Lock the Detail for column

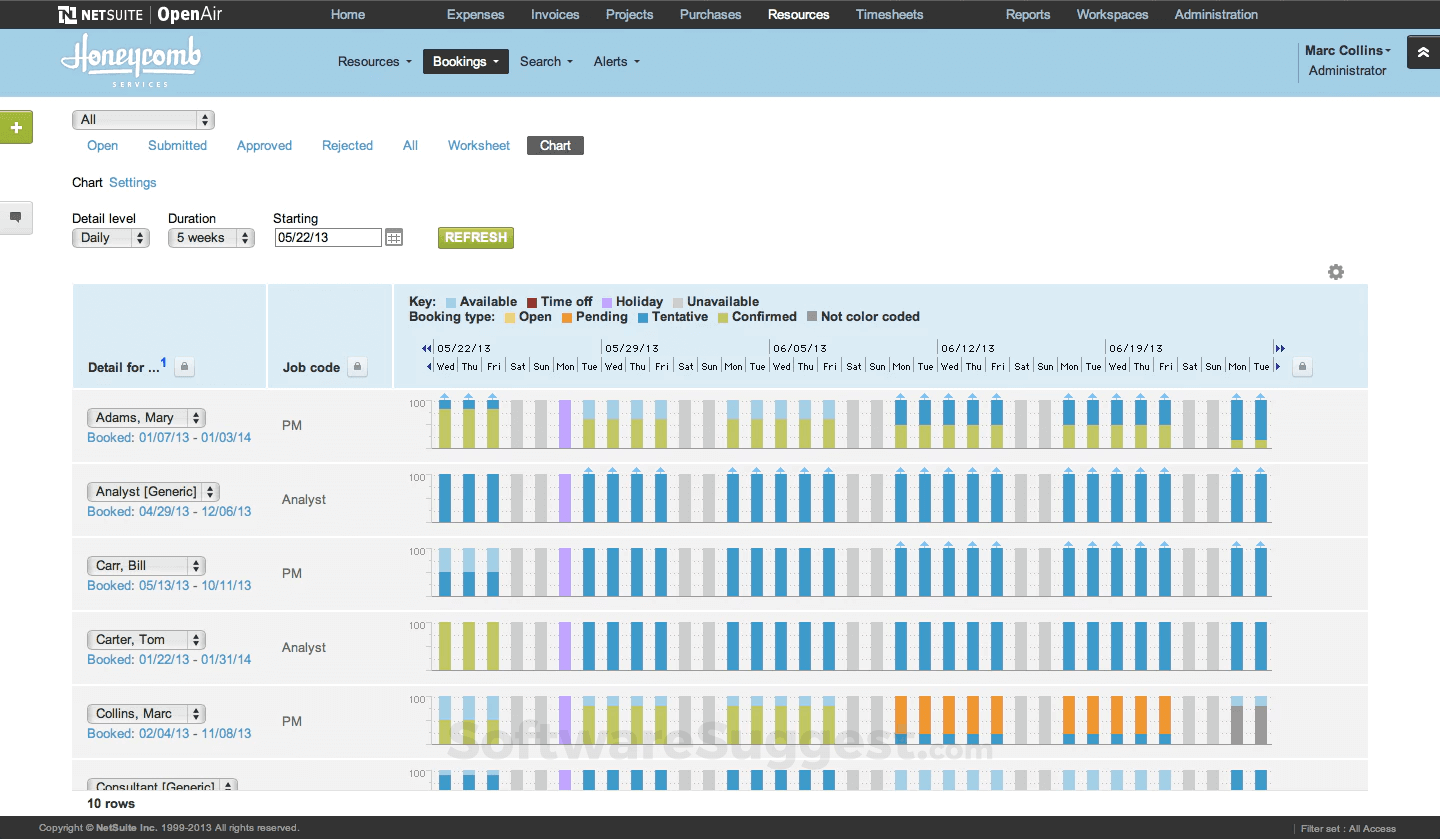coord(184,367)
